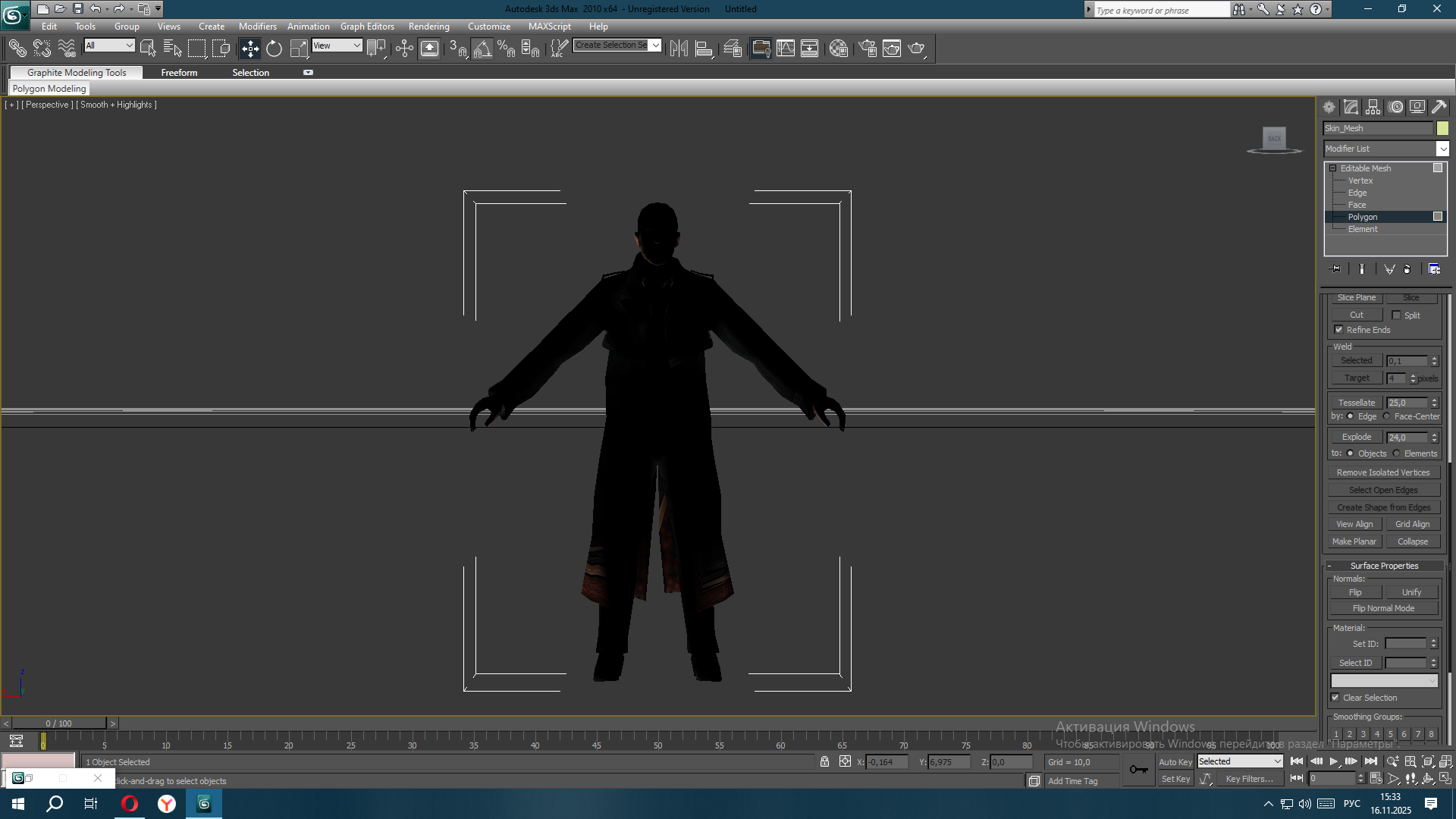Open the Utilities panel tab

coord(1439,107)
